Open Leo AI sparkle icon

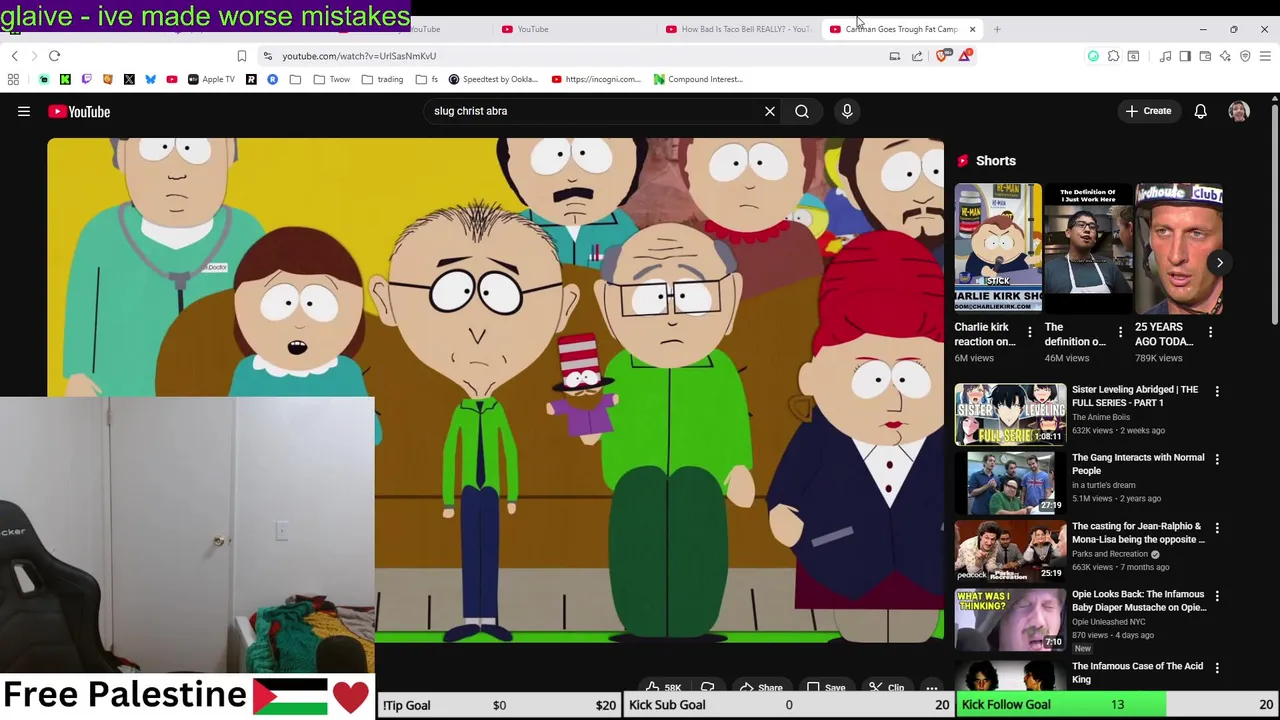(x=1225, y=56)
